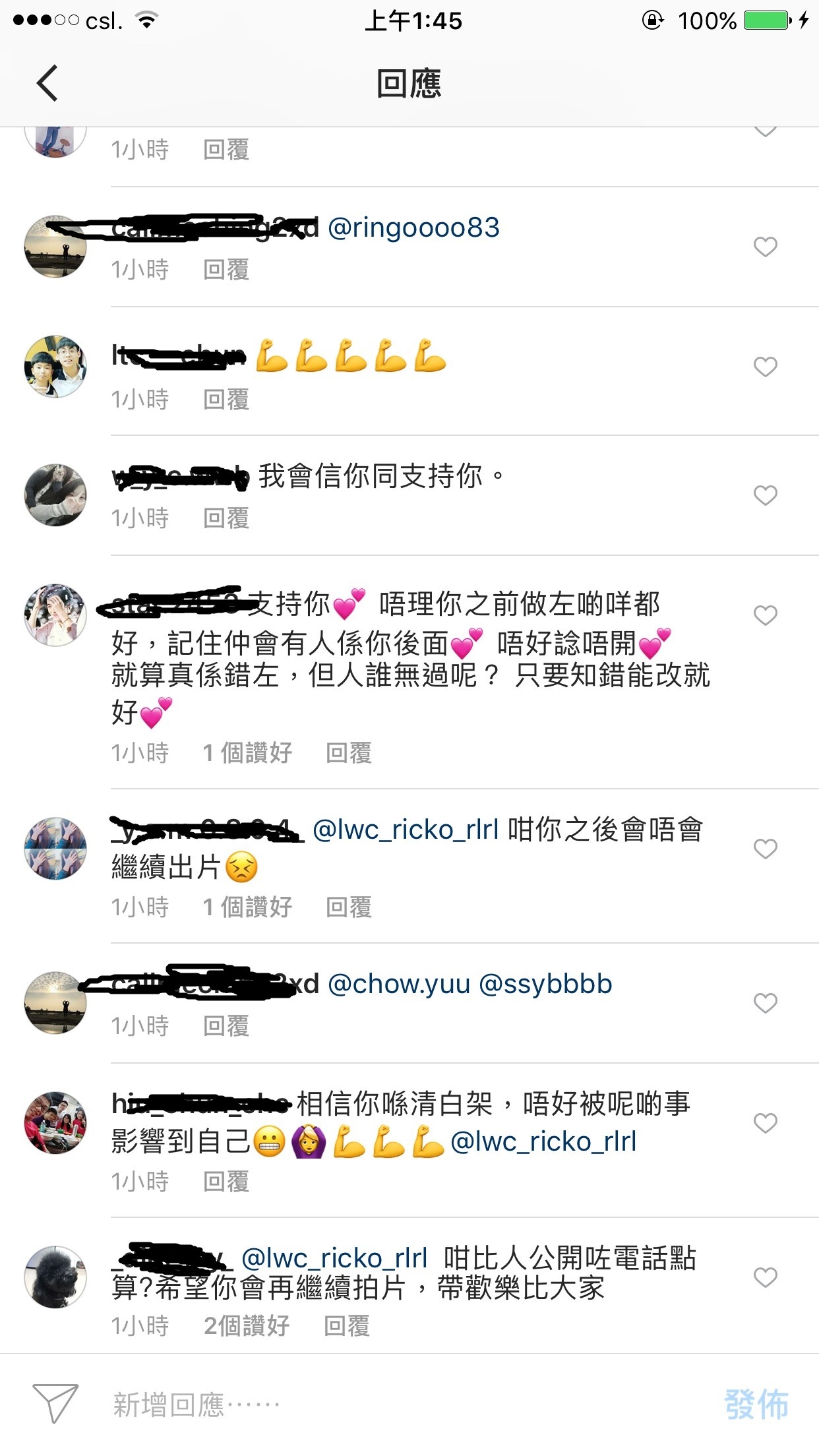819x1456 pixels.
Task: Tap heart on the long 支持你 comment
Action: click(x=765, y=615)
